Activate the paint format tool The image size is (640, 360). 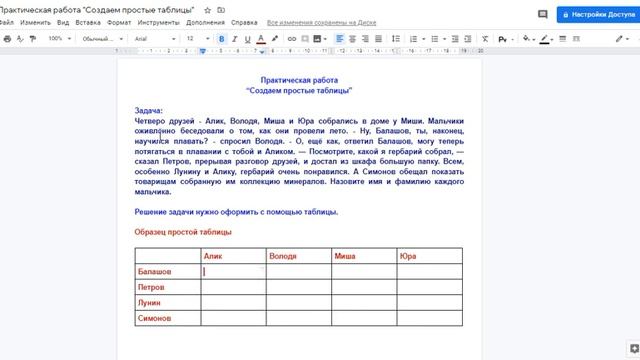coord(33,39)
